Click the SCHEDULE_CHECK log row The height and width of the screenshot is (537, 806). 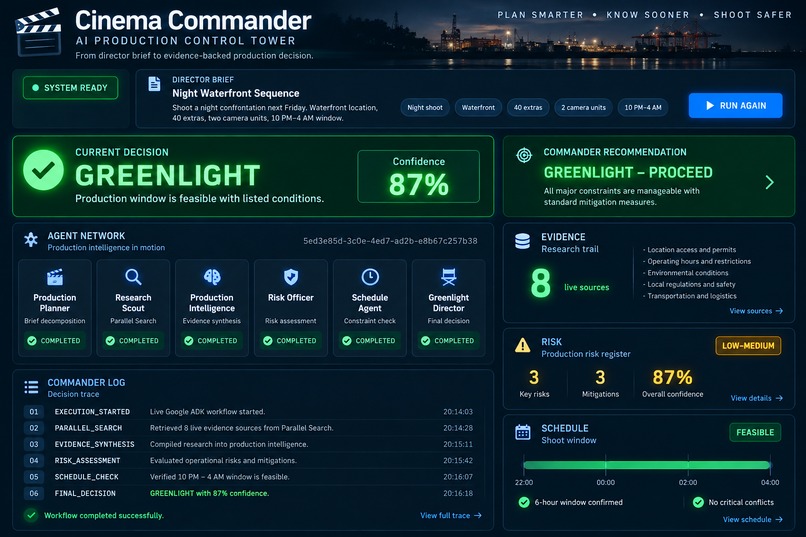248,477
